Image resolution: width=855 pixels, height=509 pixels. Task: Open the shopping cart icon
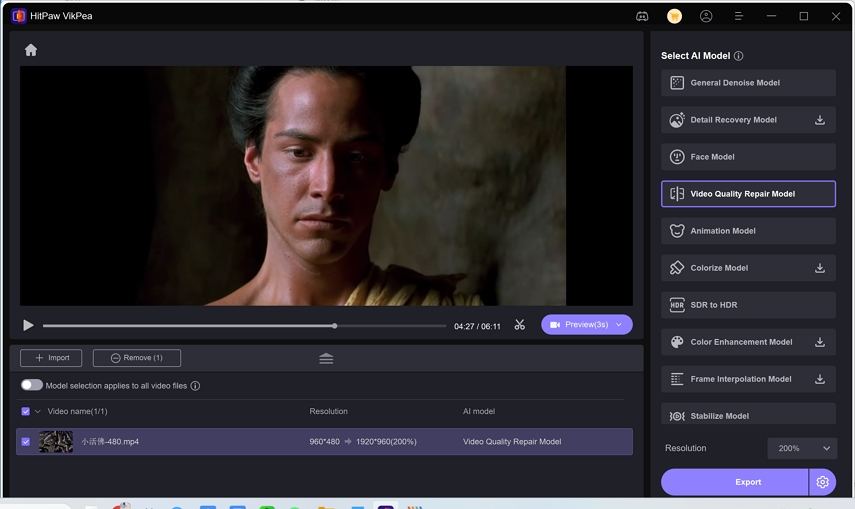click(674, 16)
